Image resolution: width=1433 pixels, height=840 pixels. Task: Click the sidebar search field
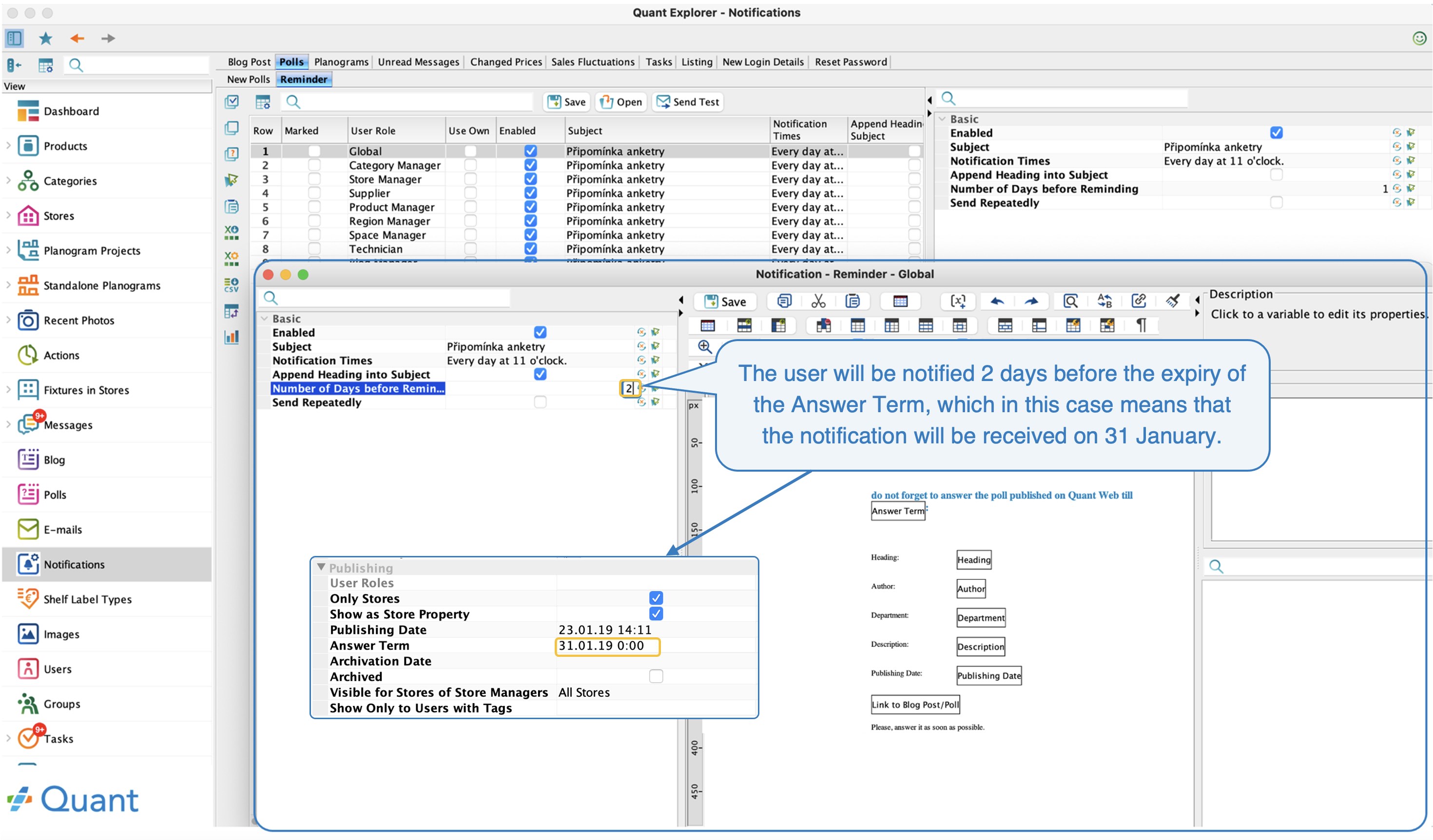point(136,65)
